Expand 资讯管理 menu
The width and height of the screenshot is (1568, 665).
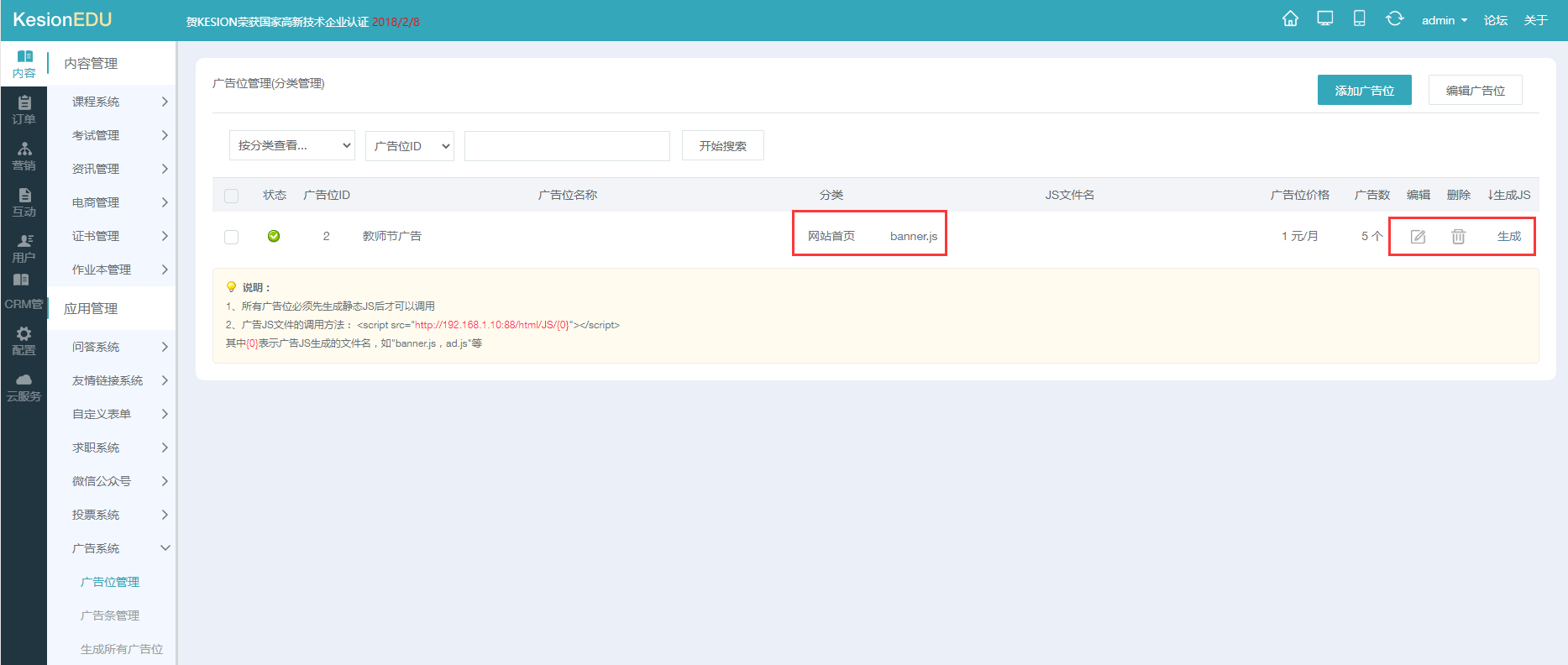tap(112, 169)
